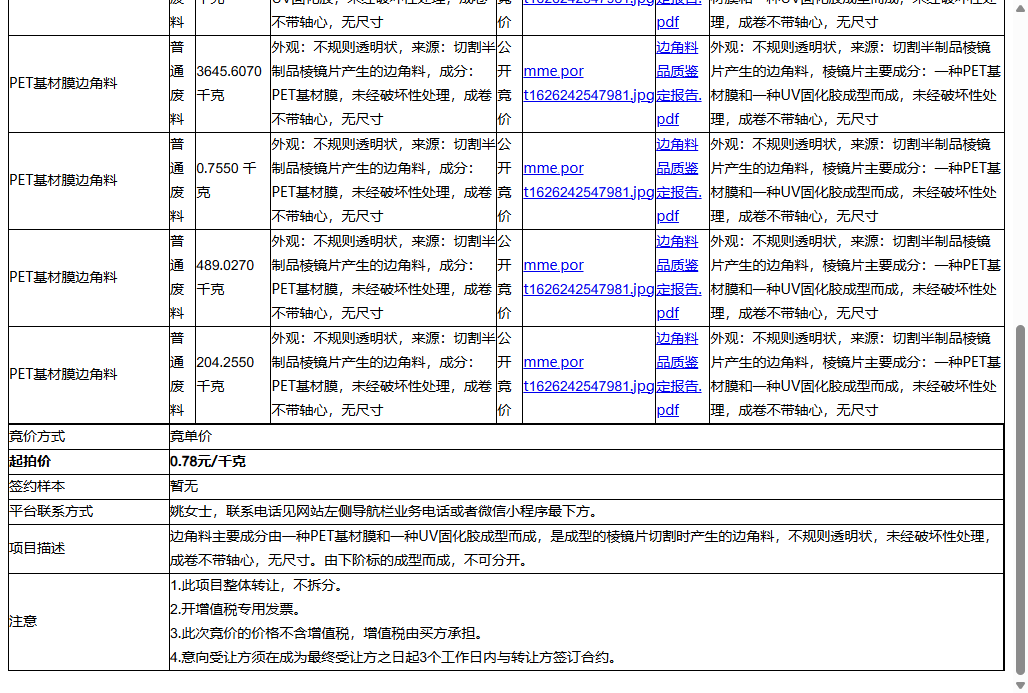
Task: Open the jpg image link in the 204.2550 千克 row
Action: point(588,374)
